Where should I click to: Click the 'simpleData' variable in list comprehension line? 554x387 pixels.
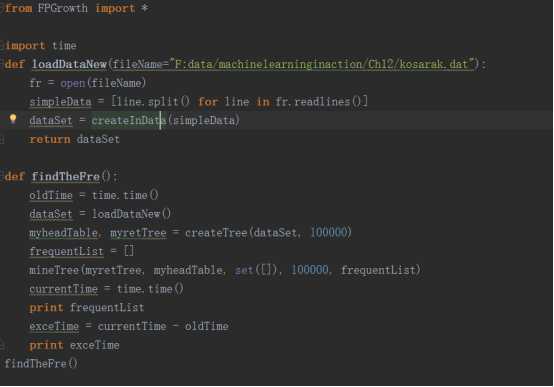tap(60, 102)
